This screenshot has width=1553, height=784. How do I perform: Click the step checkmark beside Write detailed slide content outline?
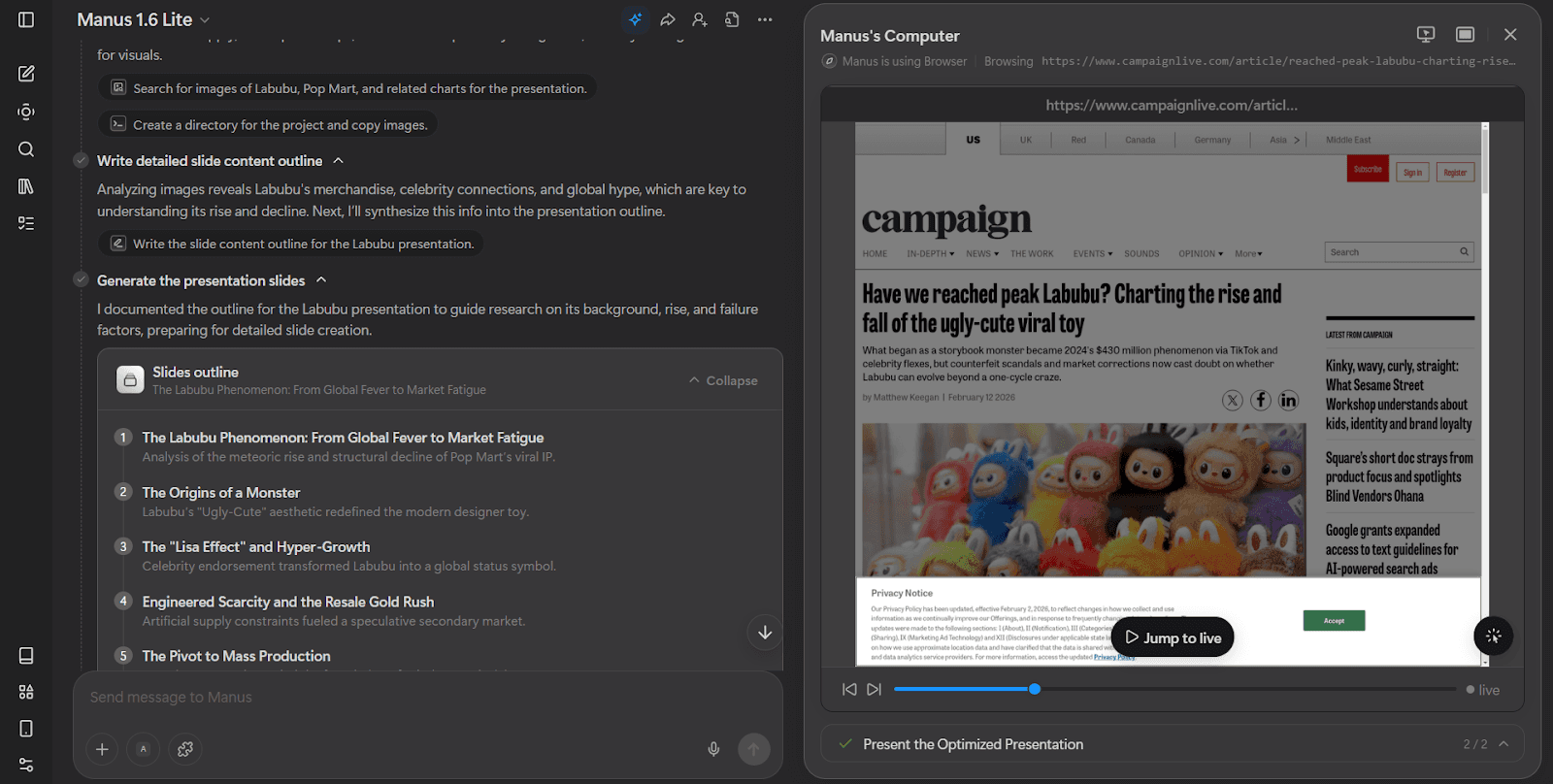82,160
